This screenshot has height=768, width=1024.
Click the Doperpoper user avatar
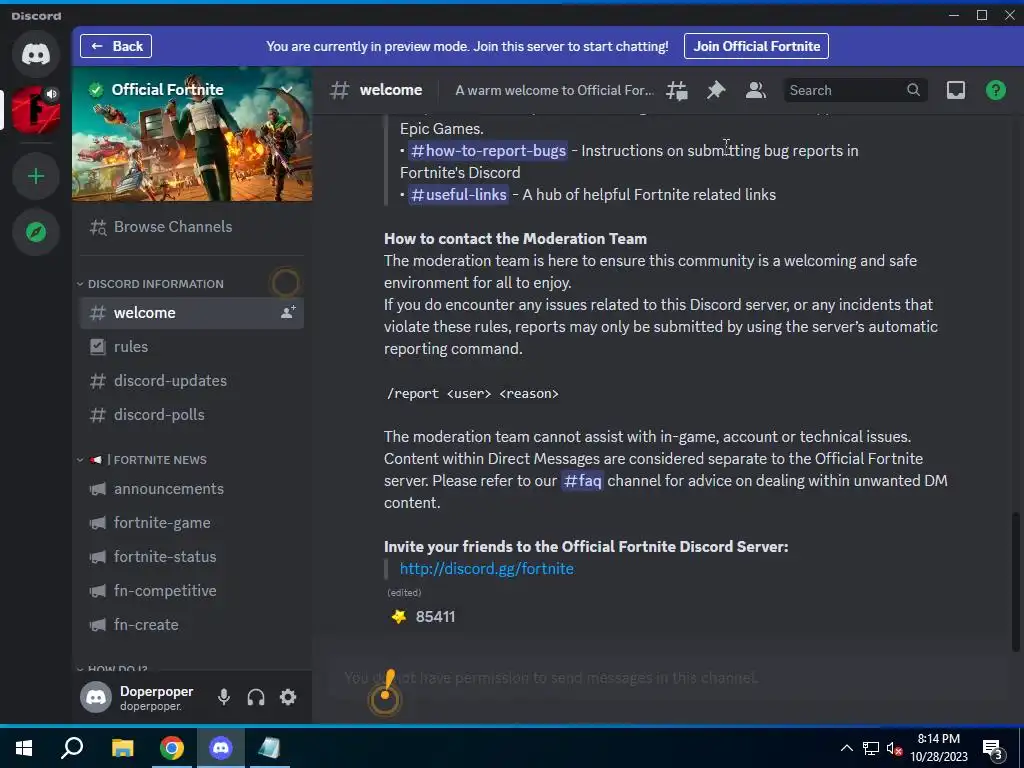click(96, 697)
